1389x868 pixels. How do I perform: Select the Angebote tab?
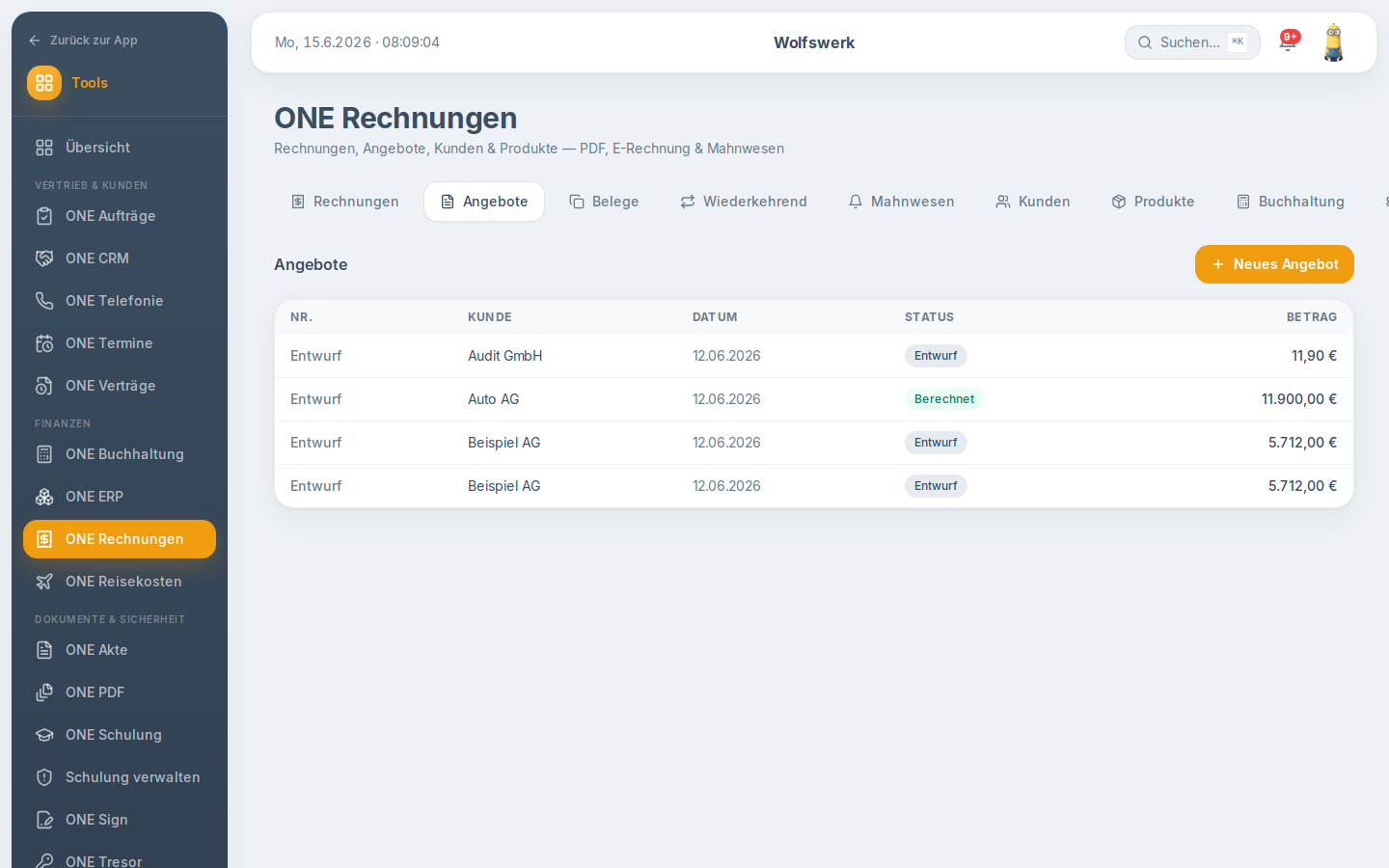[x=484, y=202]
